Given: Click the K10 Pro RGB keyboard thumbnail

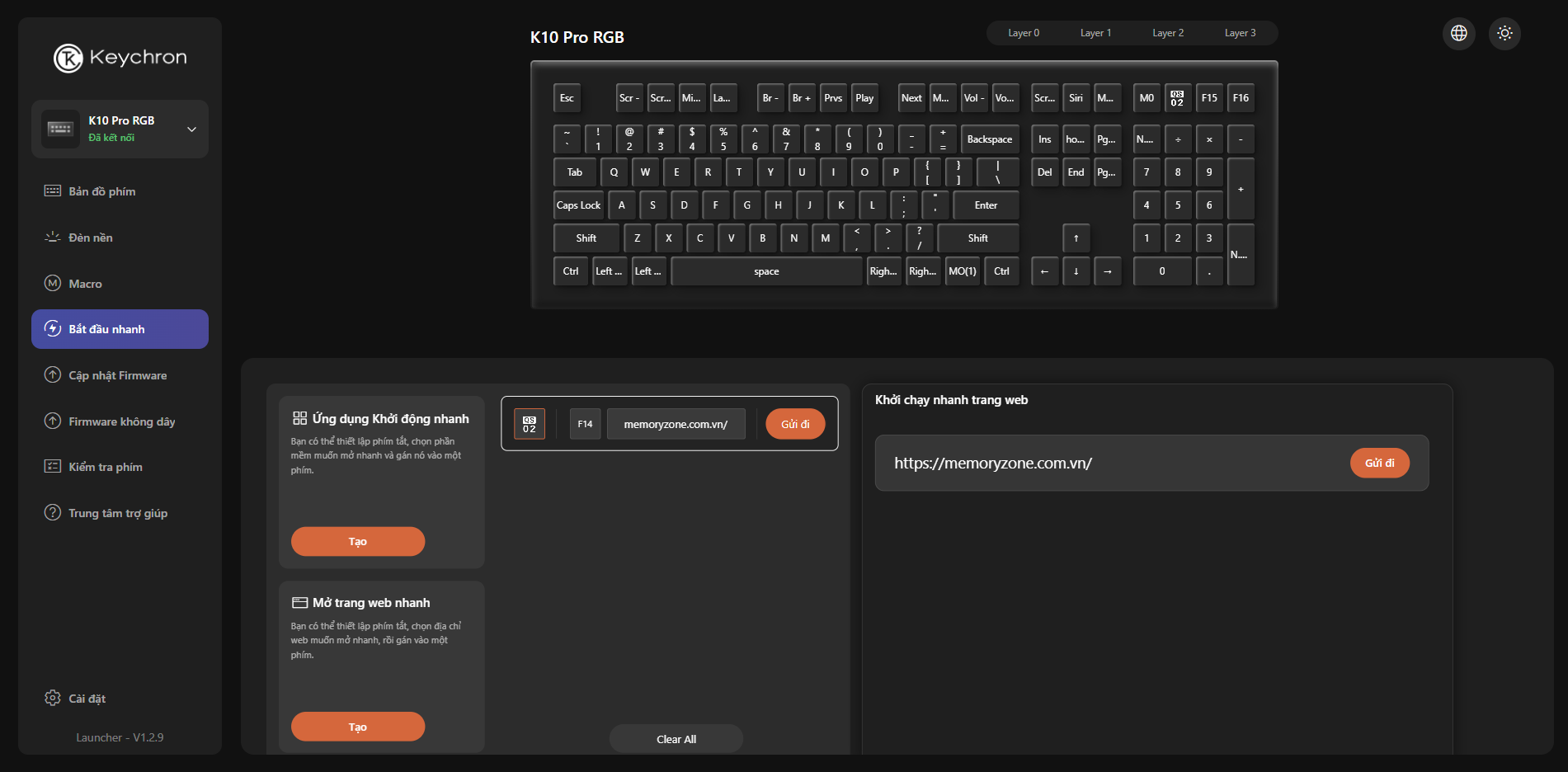Looking at the screenshot, I should [60, 129].
